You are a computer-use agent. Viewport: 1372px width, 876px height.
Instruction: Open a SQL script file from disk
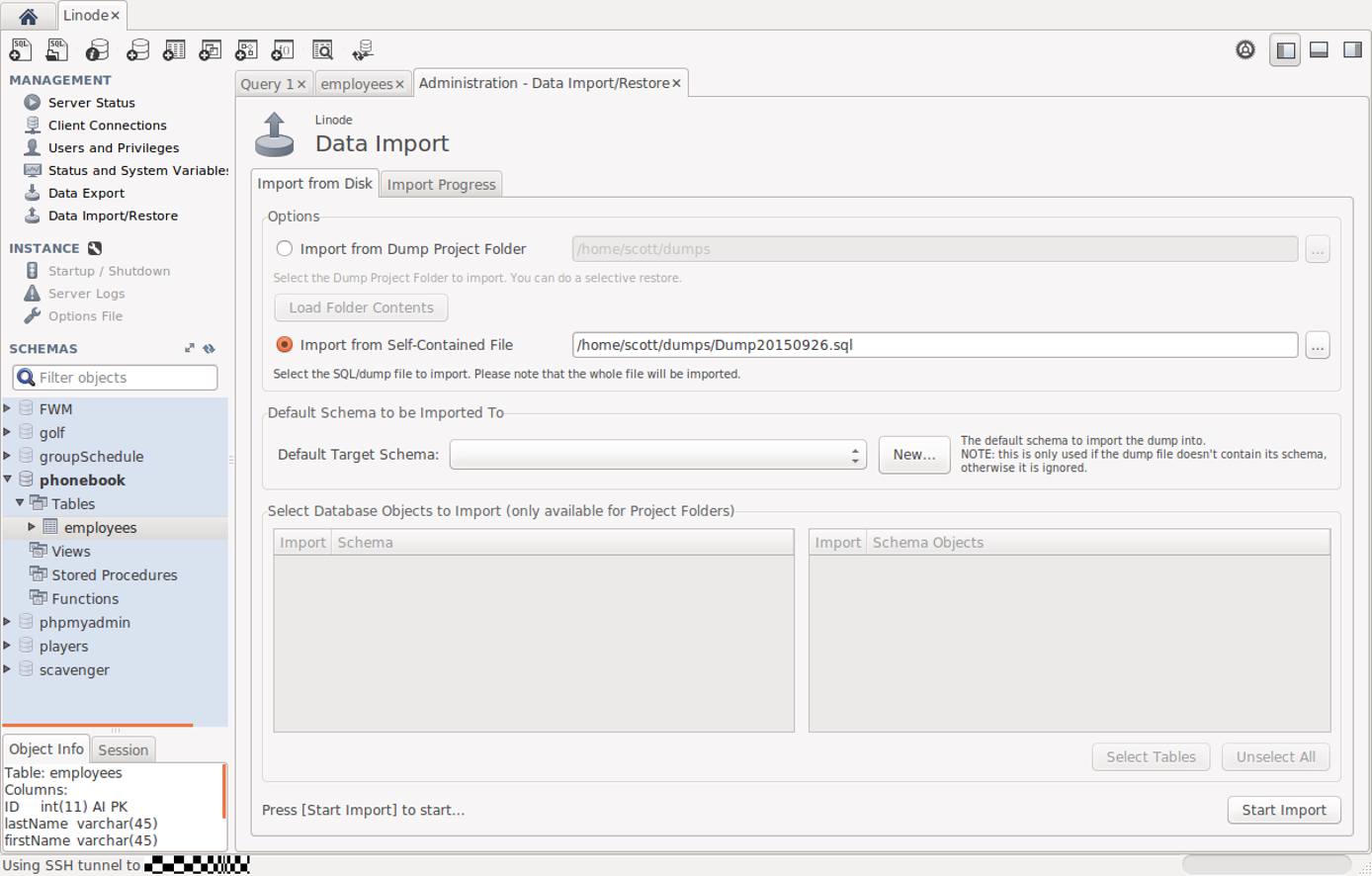pos(56,49)
